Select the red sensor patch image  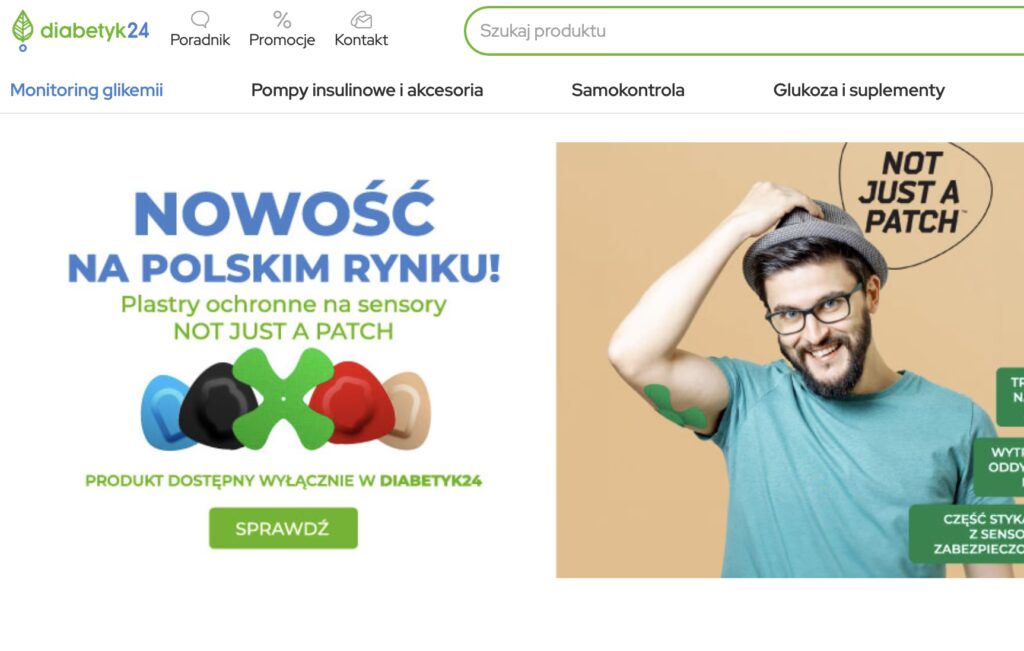click(x=351, y=402)
